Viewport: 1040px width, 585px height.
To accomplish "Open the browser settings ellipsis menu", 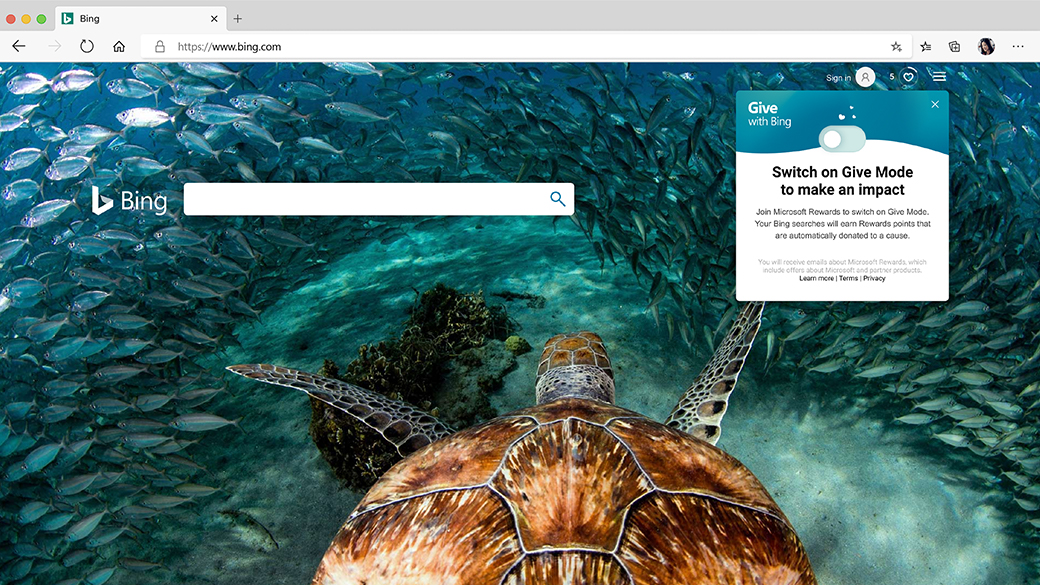I will [x=1018, y=46].
